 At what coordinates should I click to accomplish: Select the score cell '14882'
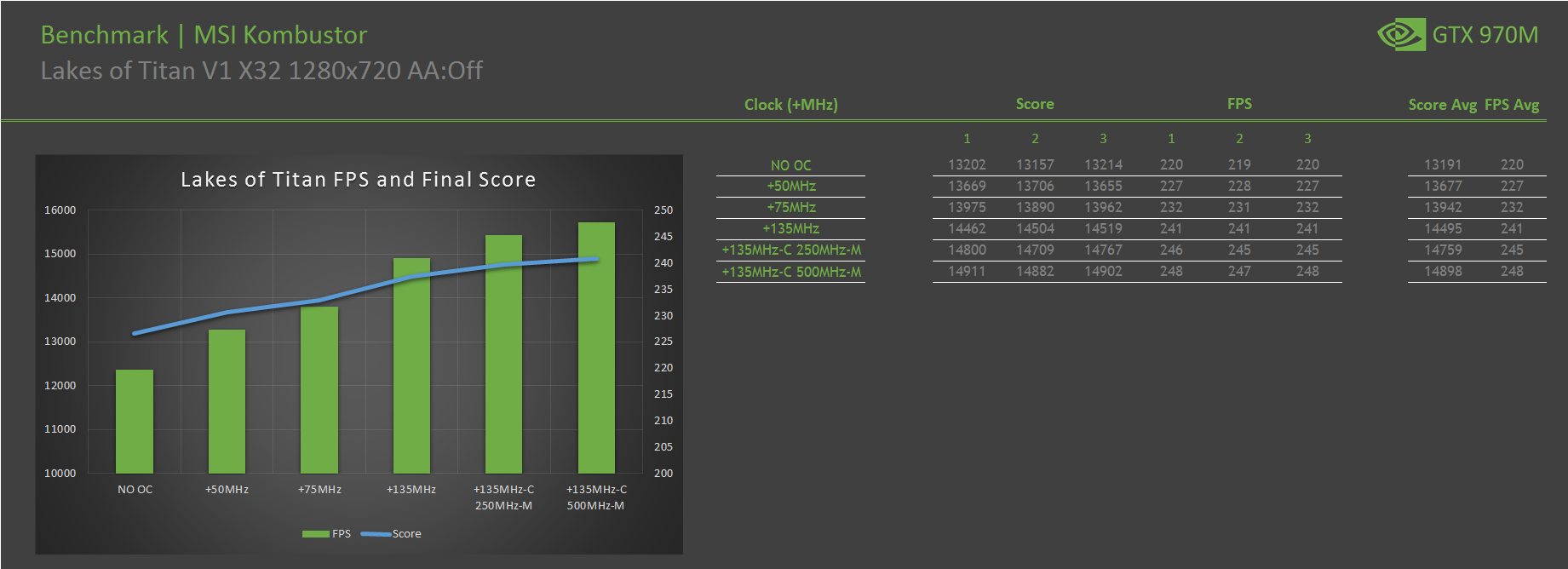[1035, 272]
